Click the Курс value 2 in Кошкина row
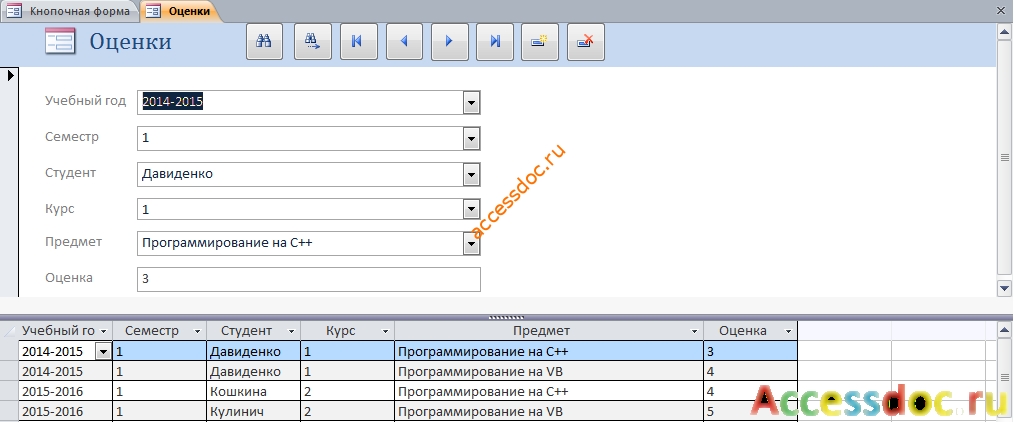The width and height of the screenshot is (1014, 422). 347,392
